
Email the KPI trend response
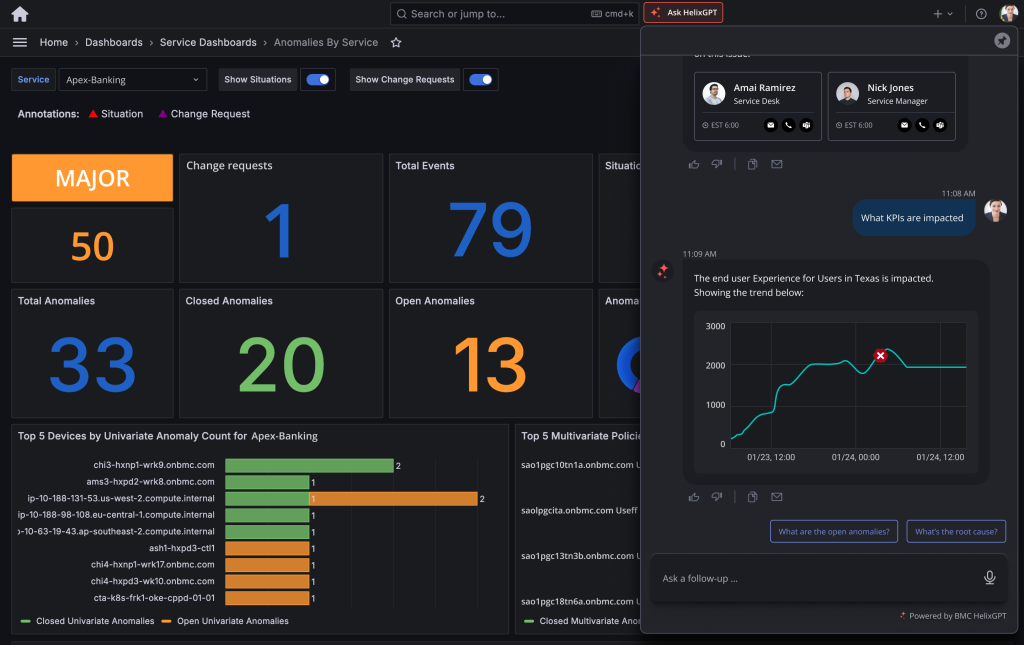(776, 497)
